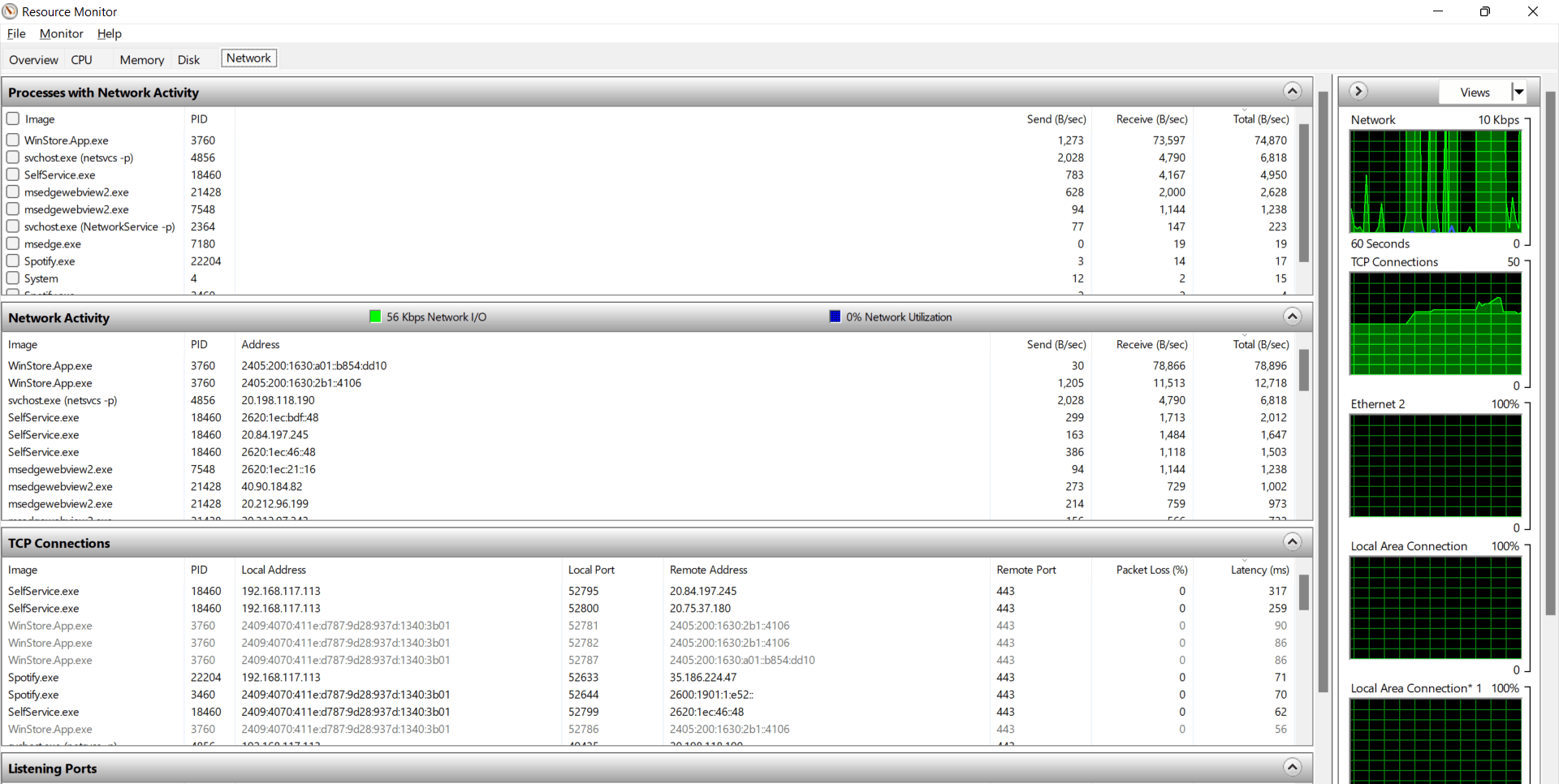Click the green Network I/O color legend square
This screenshot has width=1559, height=784.
[375, 317]
